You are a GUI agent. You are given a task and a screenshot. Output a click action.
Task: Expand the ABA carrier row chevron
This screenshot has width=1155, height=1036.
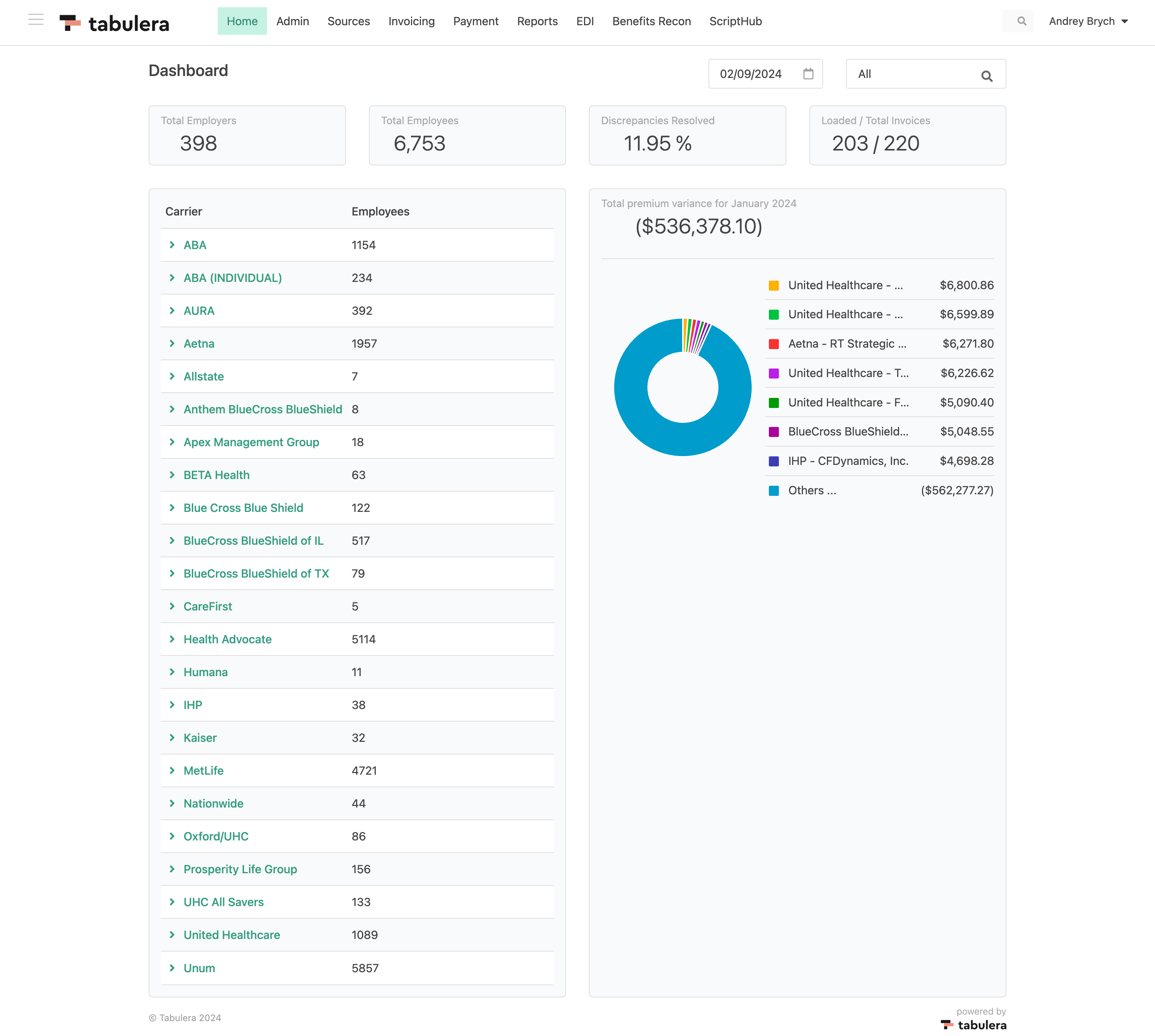coord(172,245)
